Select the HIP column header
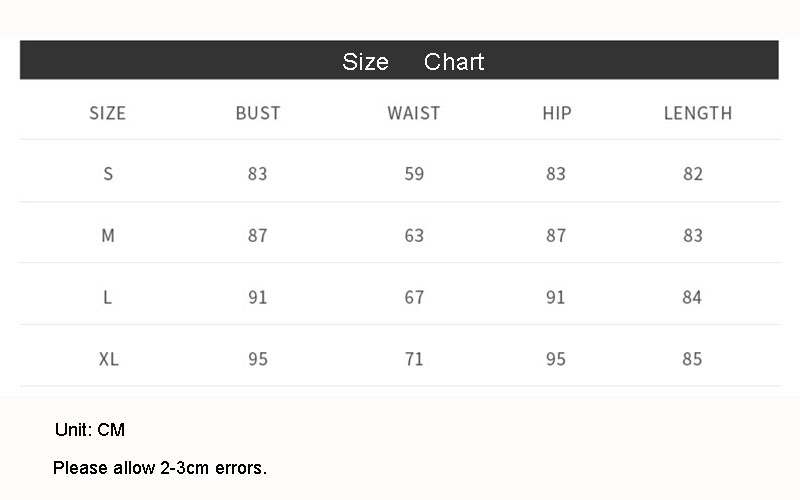Viewport: 800px width, 500px height. pos(557,113)
